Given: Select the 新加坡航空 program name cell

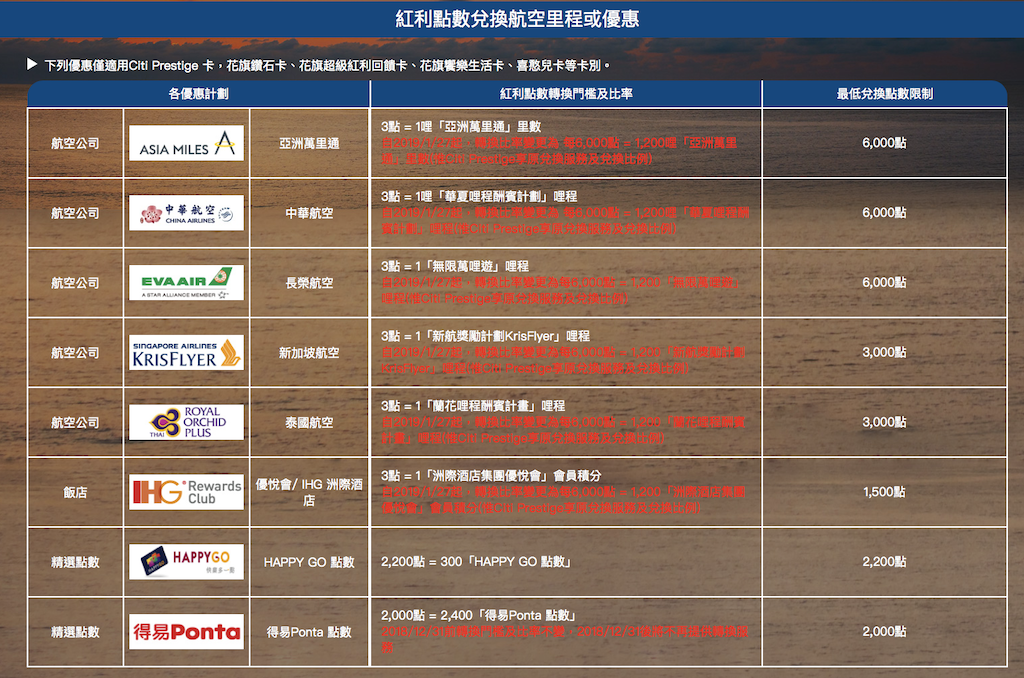Looking at the screenshot, I should click(309, 353).
